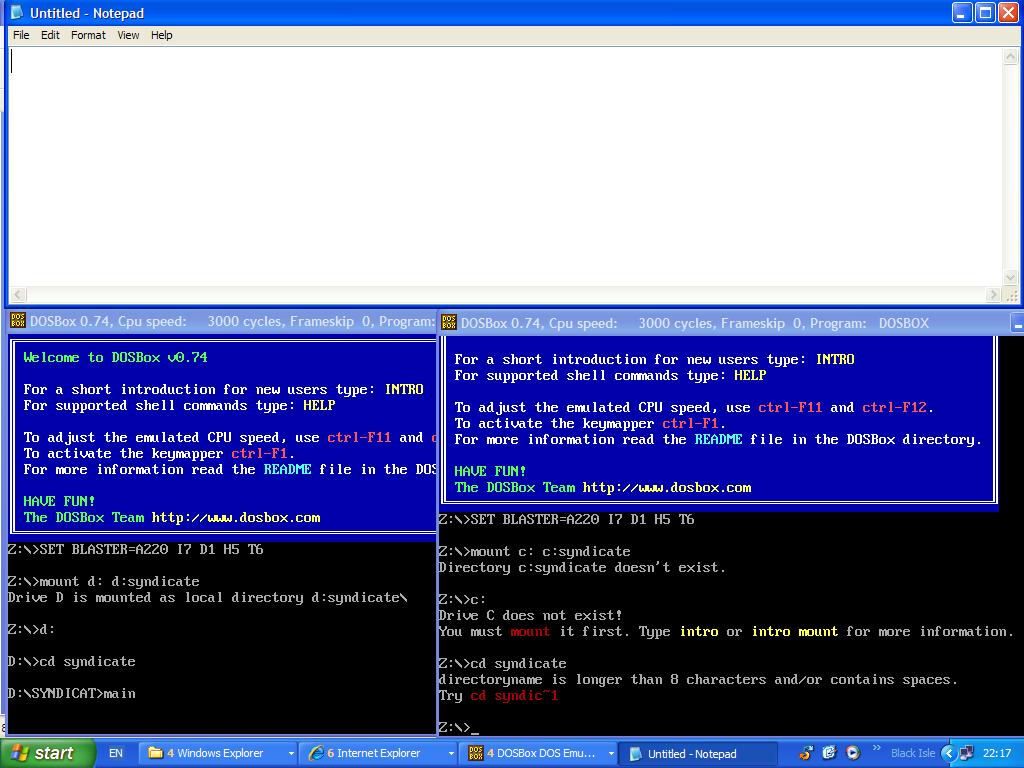1024x768 pixels.
Task: Click SET BLASTER line in left DOSBox
Action: coord(136,549)
